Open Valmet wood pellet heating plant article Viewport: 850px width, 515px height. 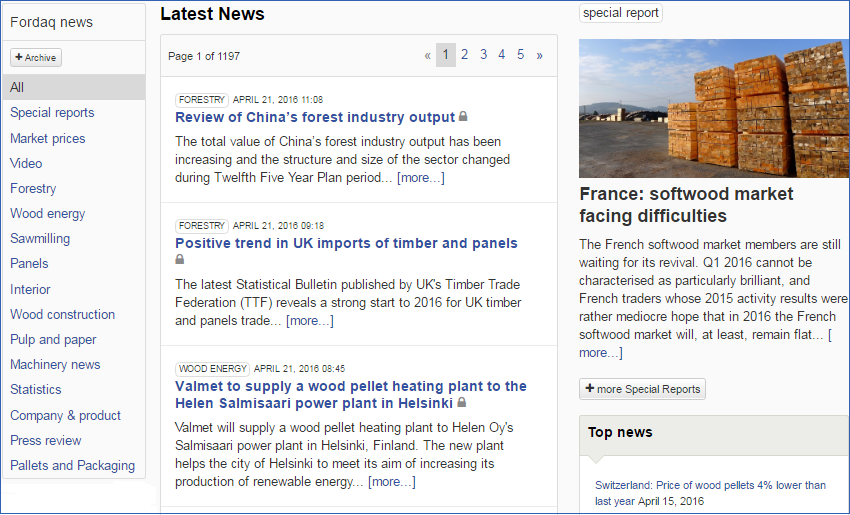tap(351, 395)
